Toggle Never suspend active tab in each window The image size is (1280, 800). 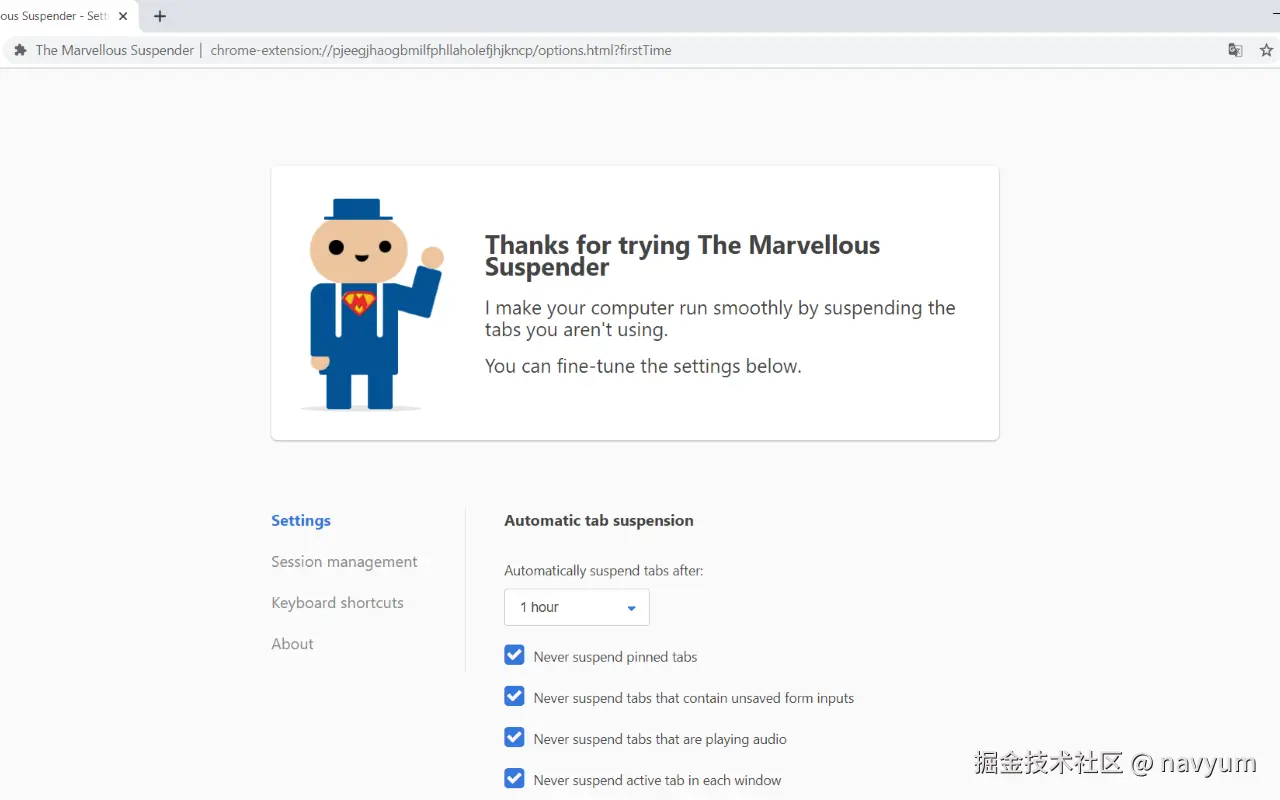tap(514, 778)
